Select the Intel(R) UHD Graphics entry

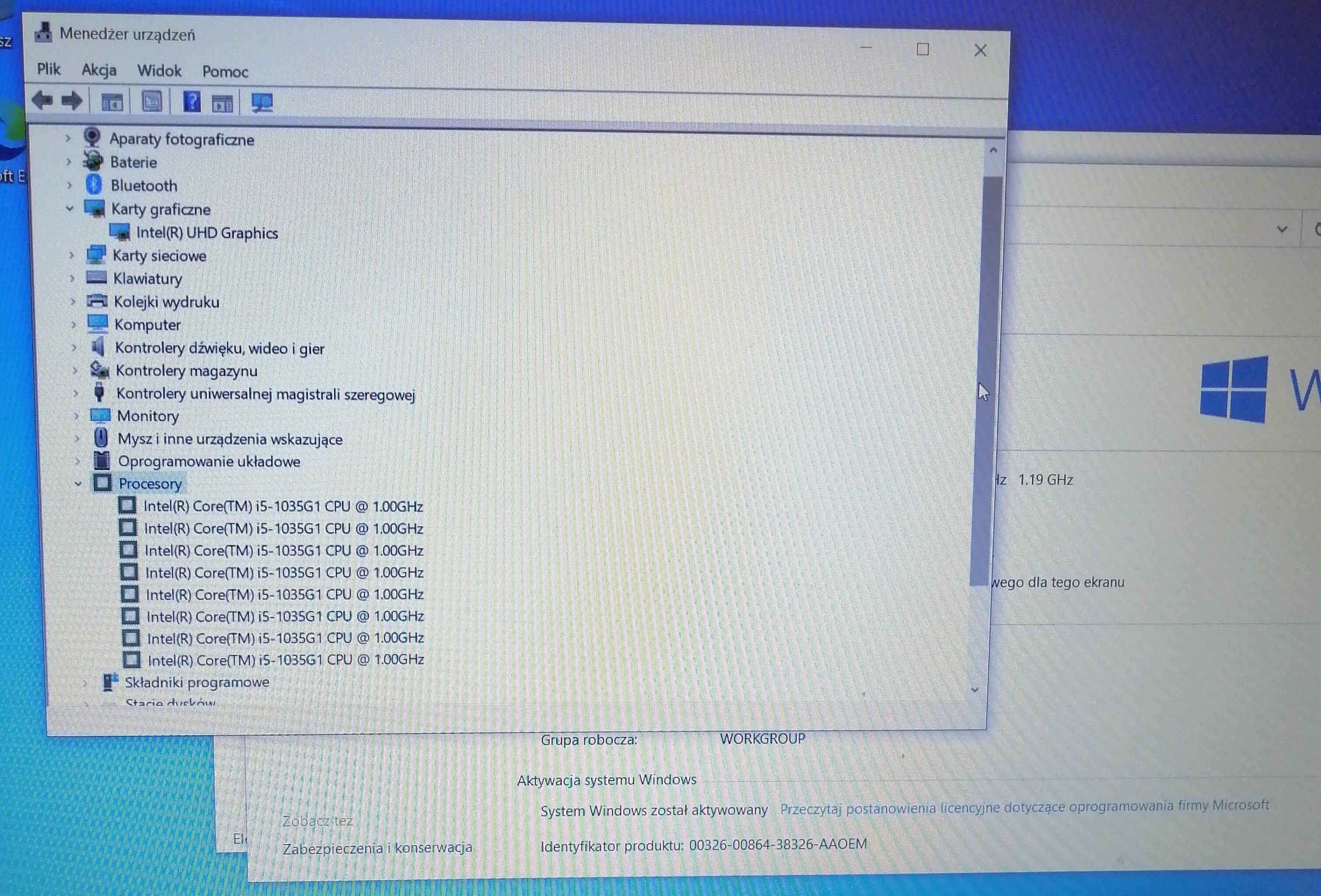tap(207, 232)
